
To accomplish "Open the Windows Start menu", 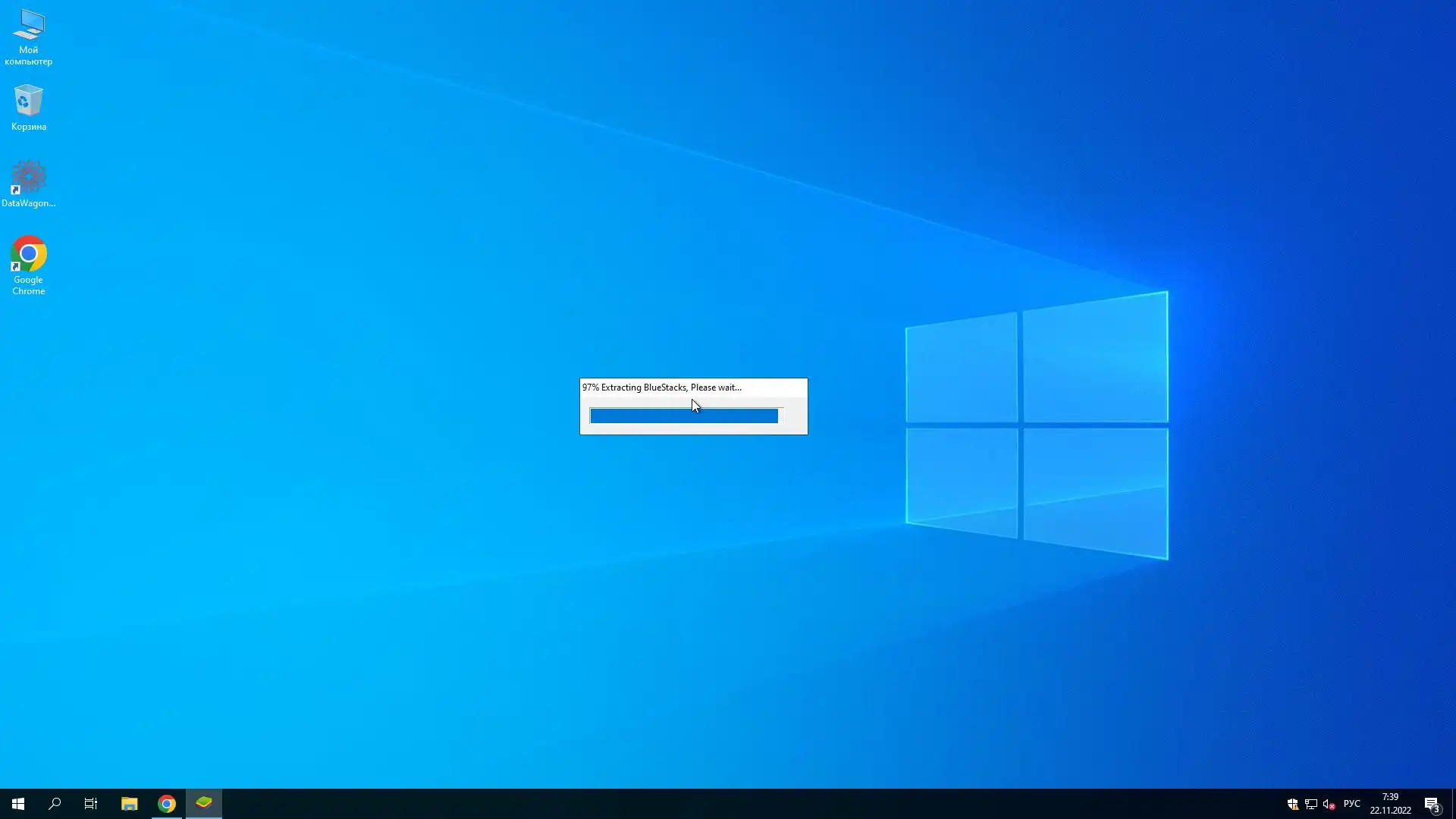I will pos(18,804).
